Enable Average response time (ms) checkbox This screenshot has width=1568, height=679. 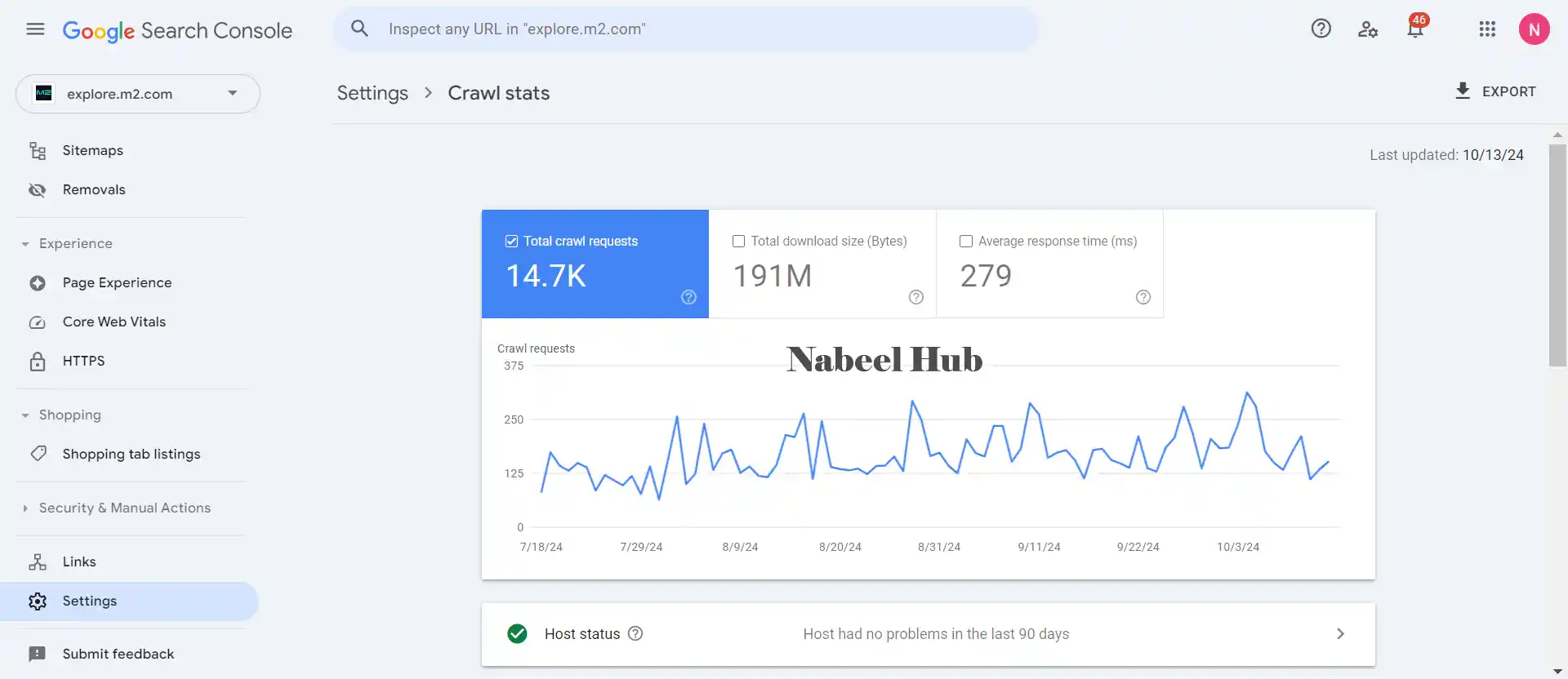pos(966,242)
